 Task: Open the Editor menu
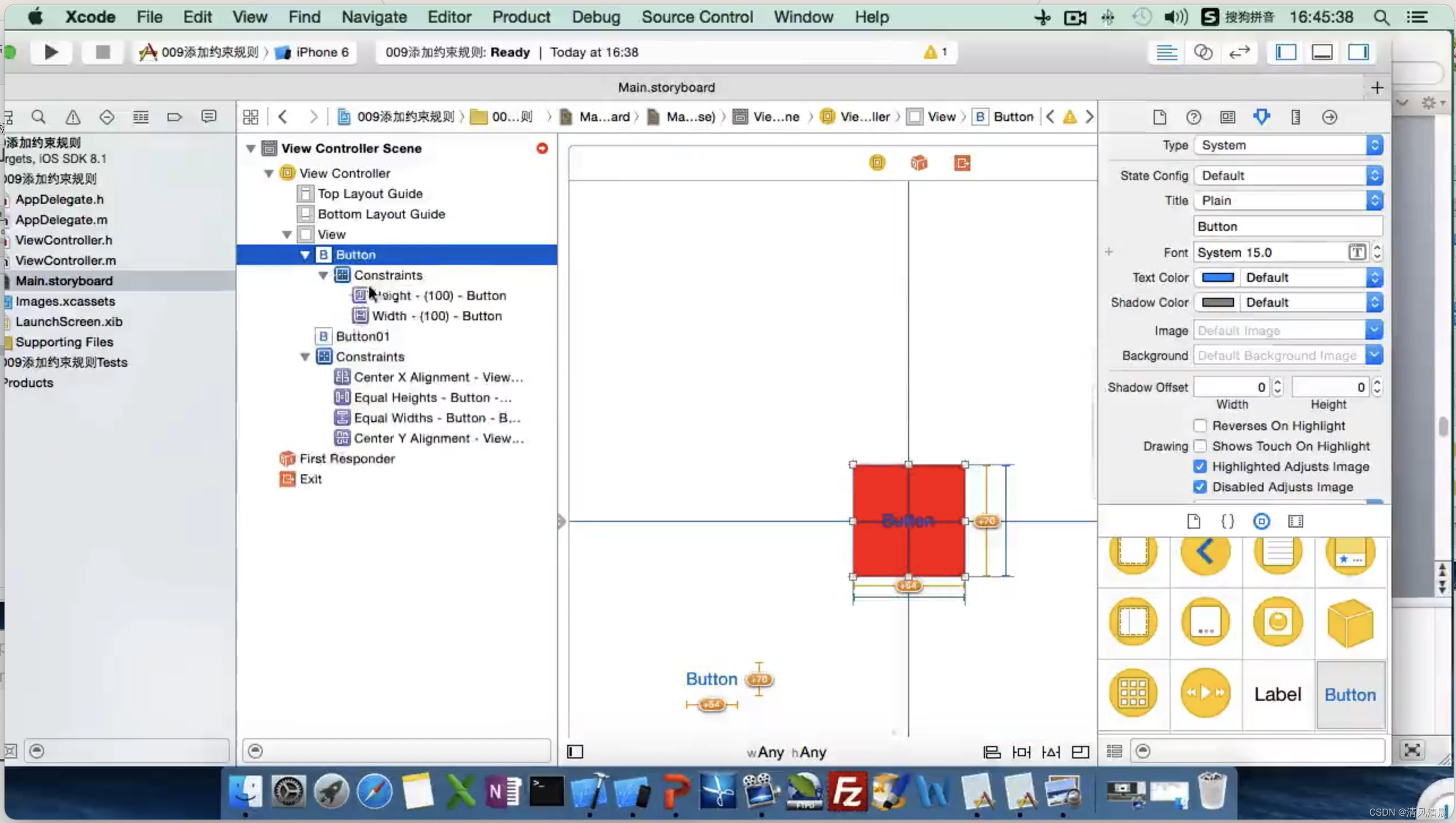(449, 17)
